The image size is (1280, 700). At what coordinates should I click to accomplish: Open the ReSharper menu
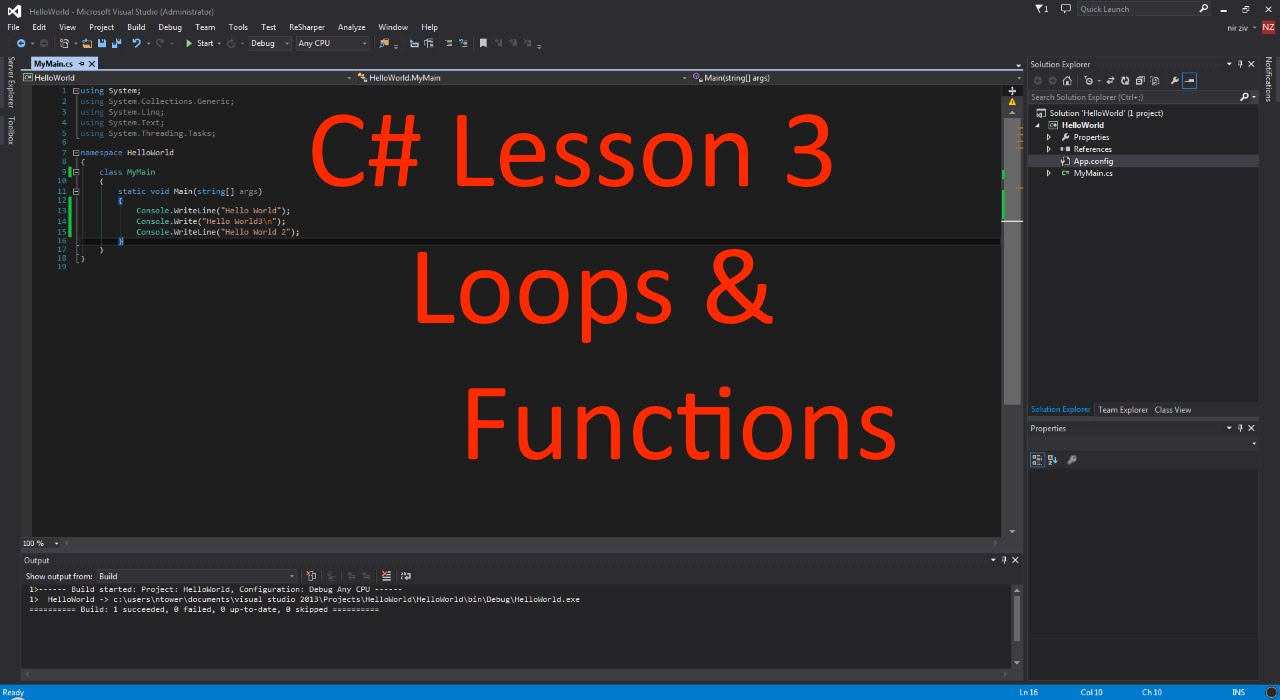pyautogui.click(x=307, y=27)
